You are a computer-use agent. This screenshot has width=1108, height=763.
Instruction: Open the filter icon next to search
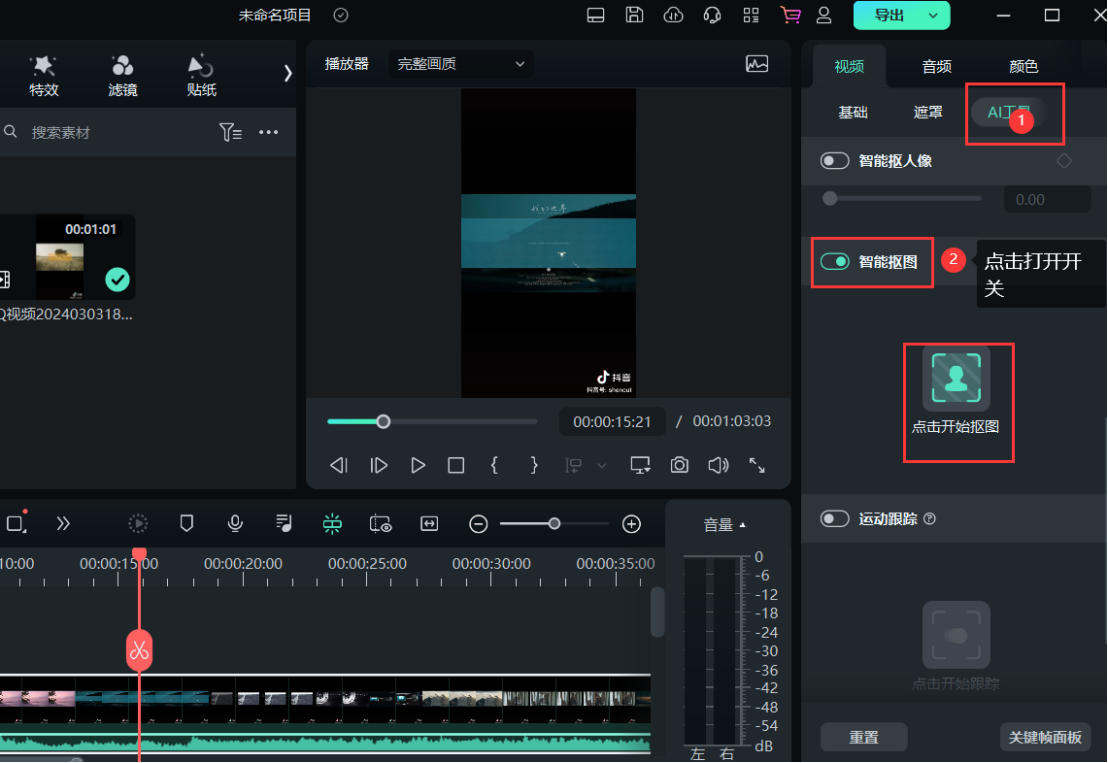click(230, 132)
